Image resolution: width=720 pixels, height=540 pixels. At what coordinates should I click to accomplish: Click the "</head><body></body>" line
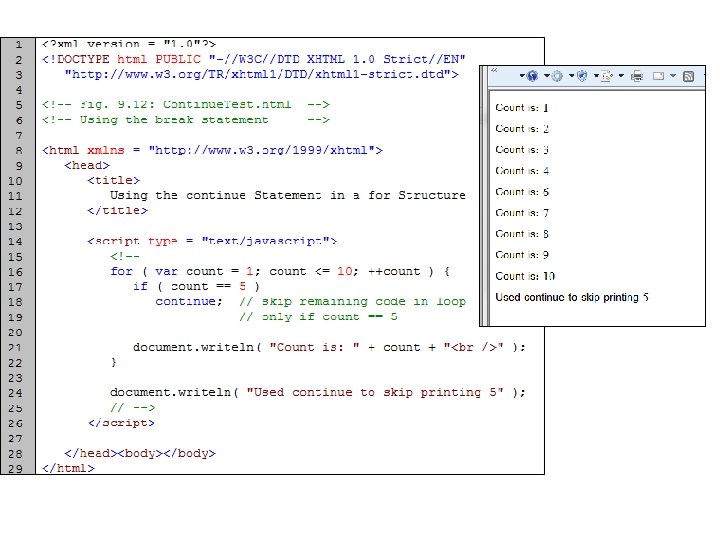[x=140, y=454]
